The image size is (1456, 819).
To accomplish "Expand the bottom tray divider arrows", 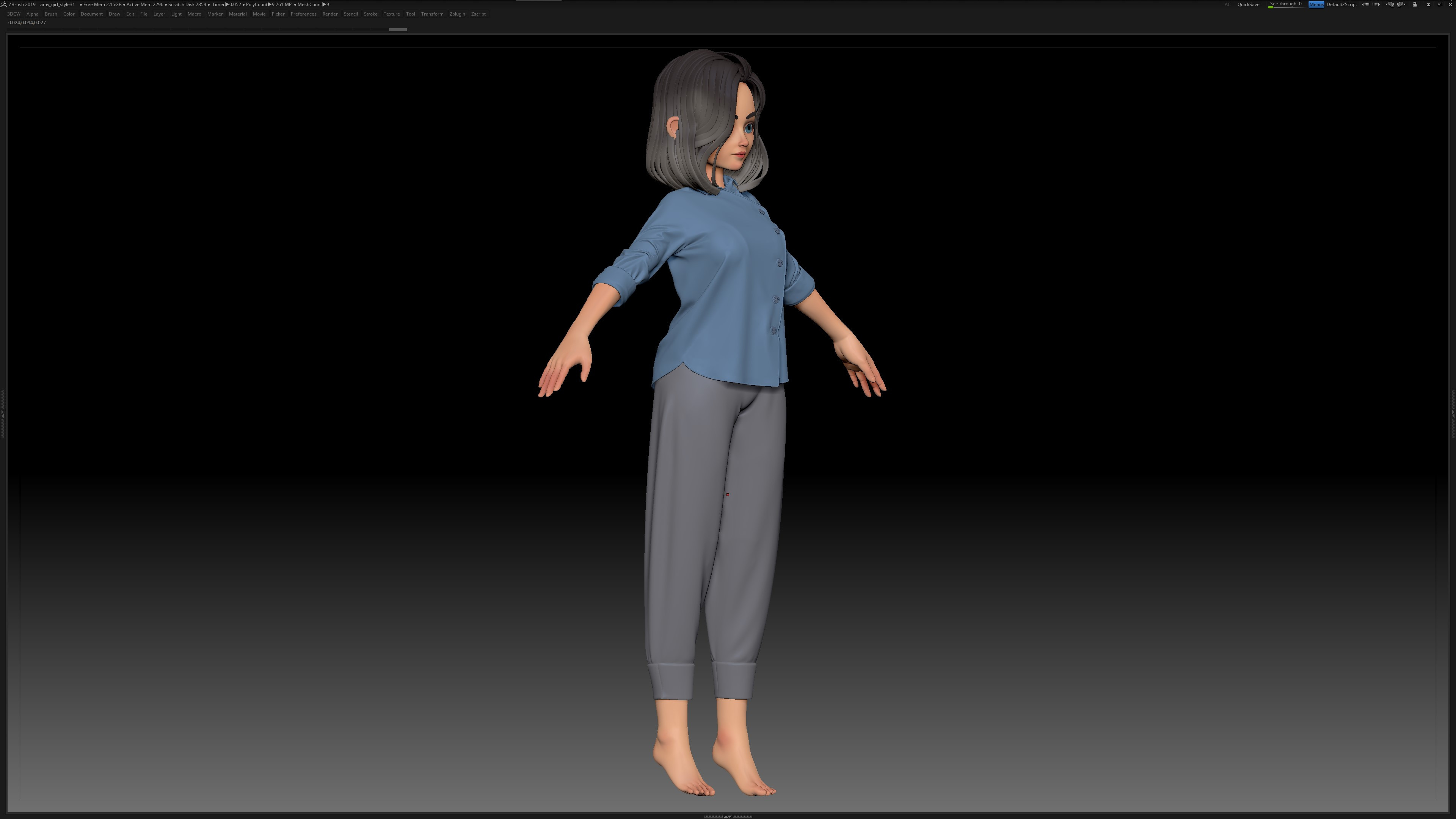I will click(x=728, y=816).
